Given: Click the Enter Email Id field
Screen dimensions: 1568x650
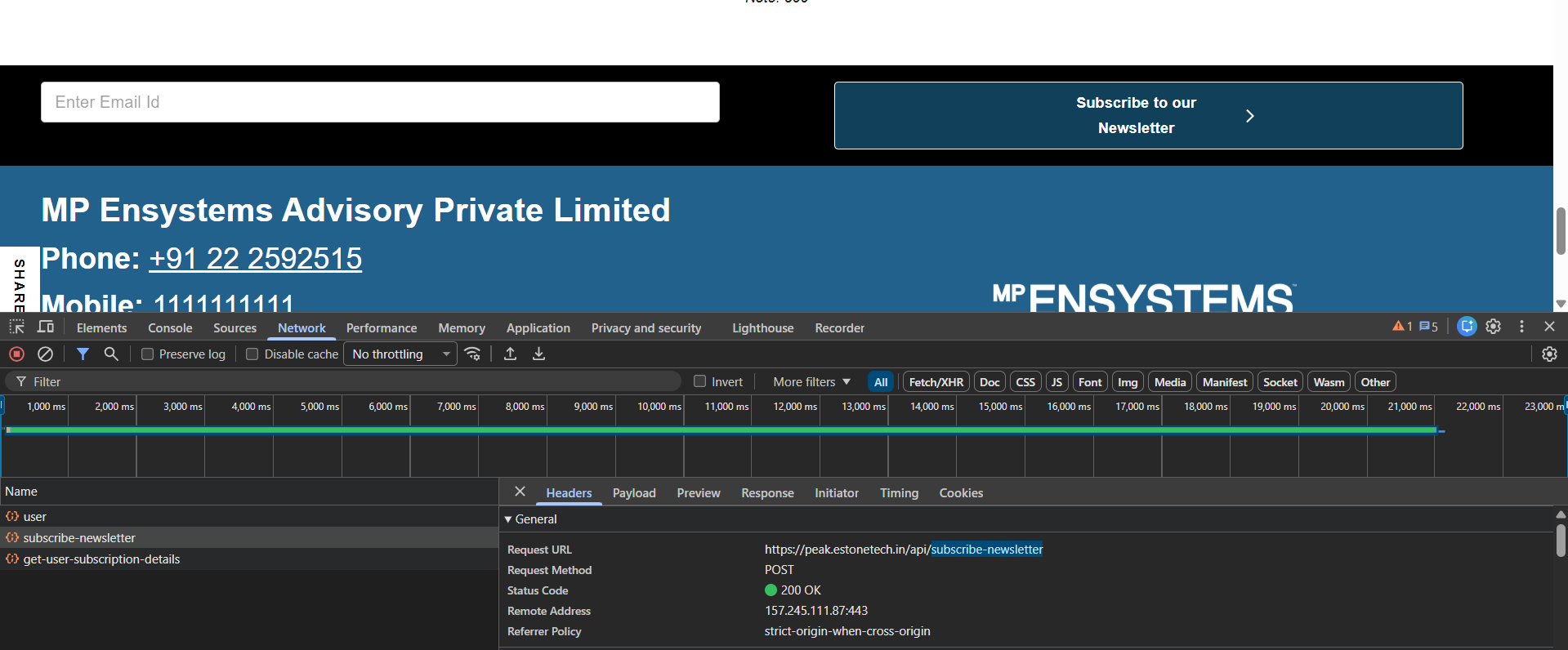Looking at the screenshot, I should click(380, 102).
